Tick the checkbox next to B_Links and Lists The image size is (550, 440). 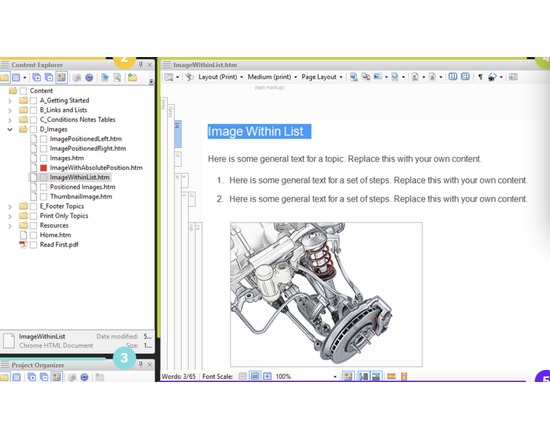pyautogui.click(x=33, y=110)
